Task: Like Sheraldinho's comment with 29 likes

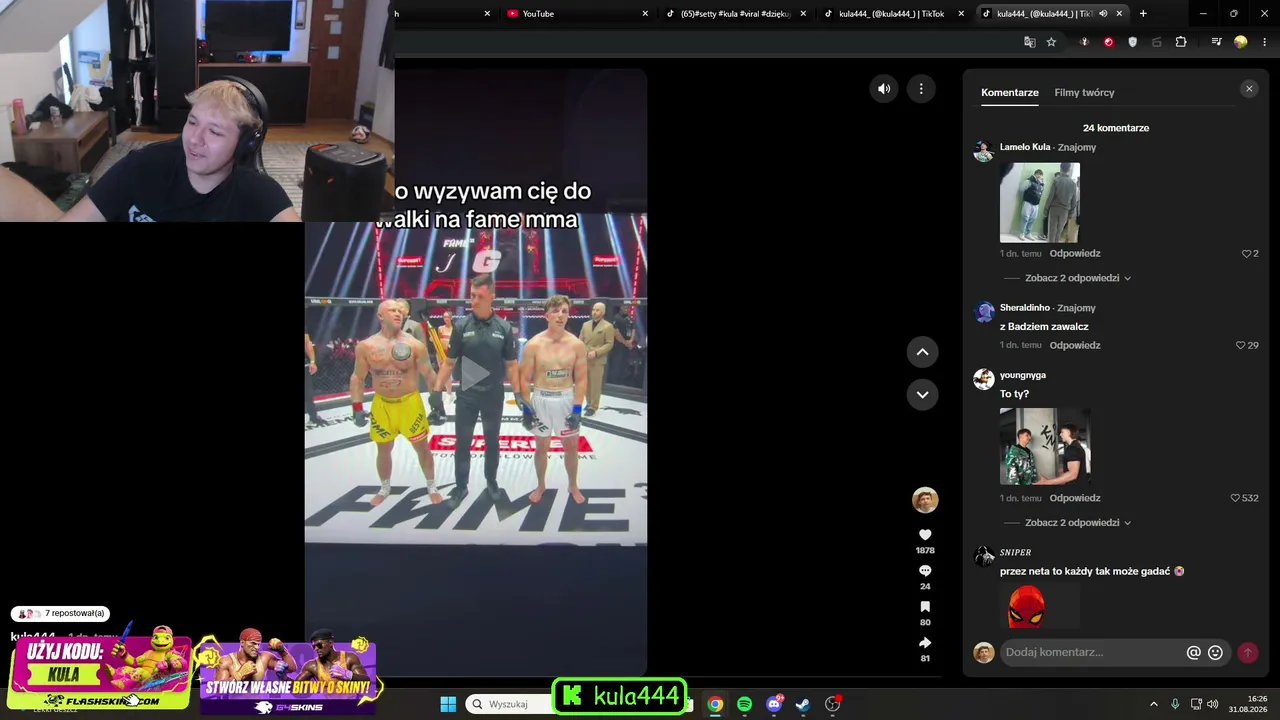Action: [x=1241, y=346]
